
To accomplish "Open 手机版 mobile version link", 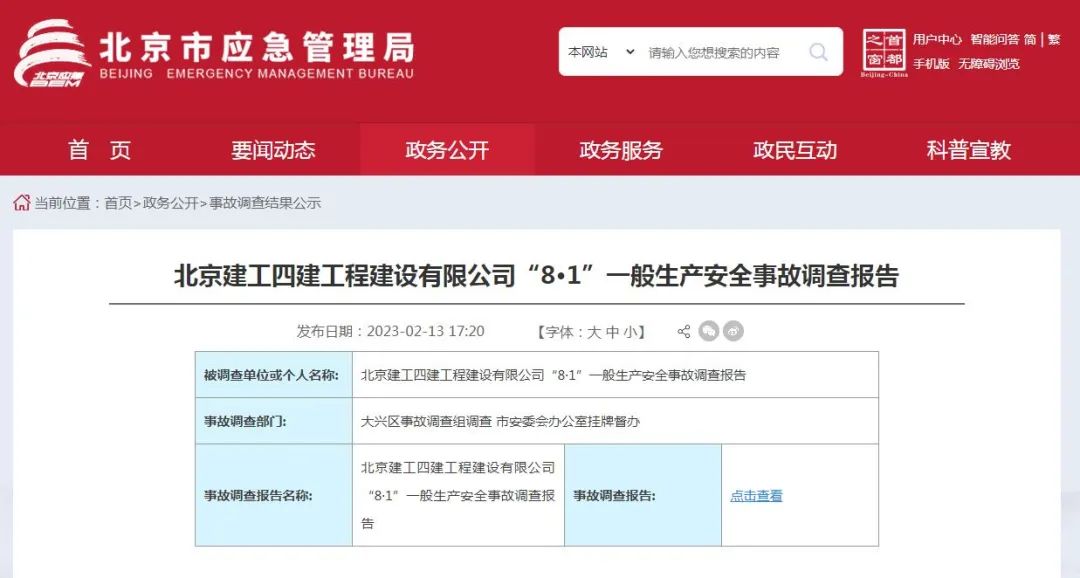I will (x=931, y=64).
